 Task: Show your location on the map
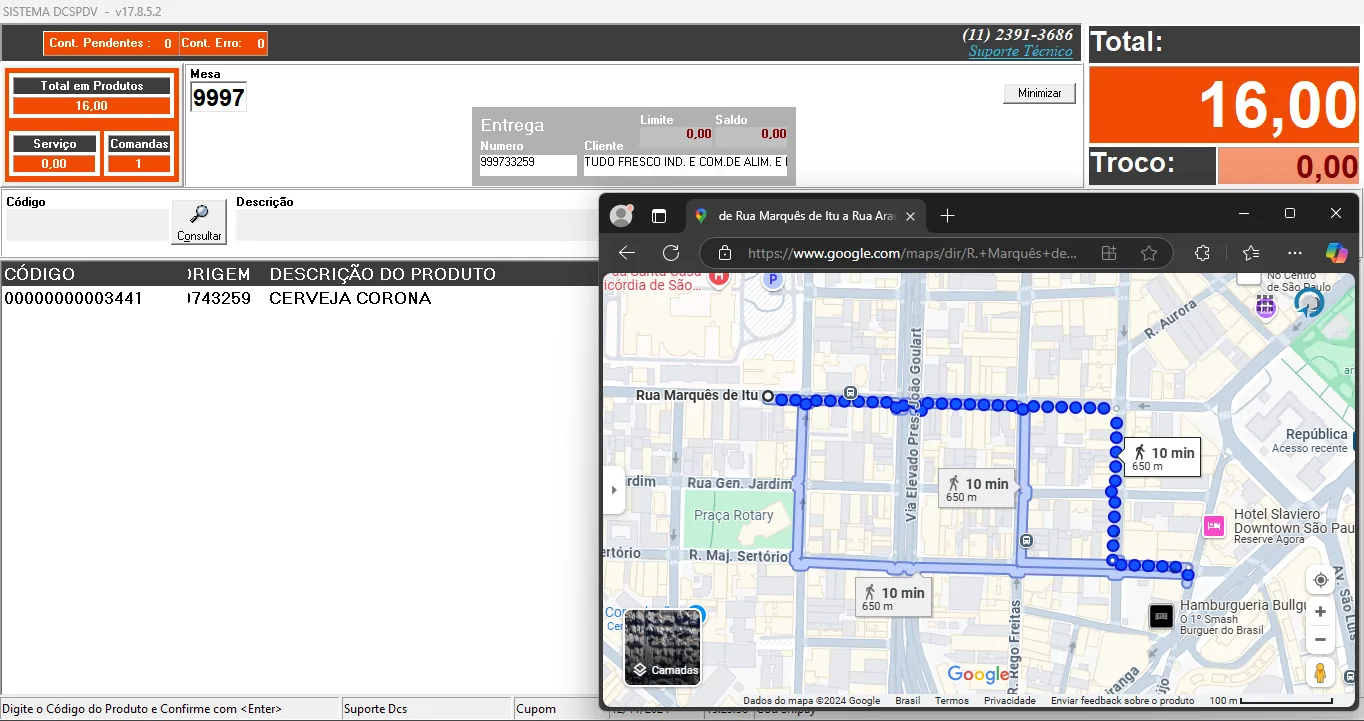[1320, 580]
